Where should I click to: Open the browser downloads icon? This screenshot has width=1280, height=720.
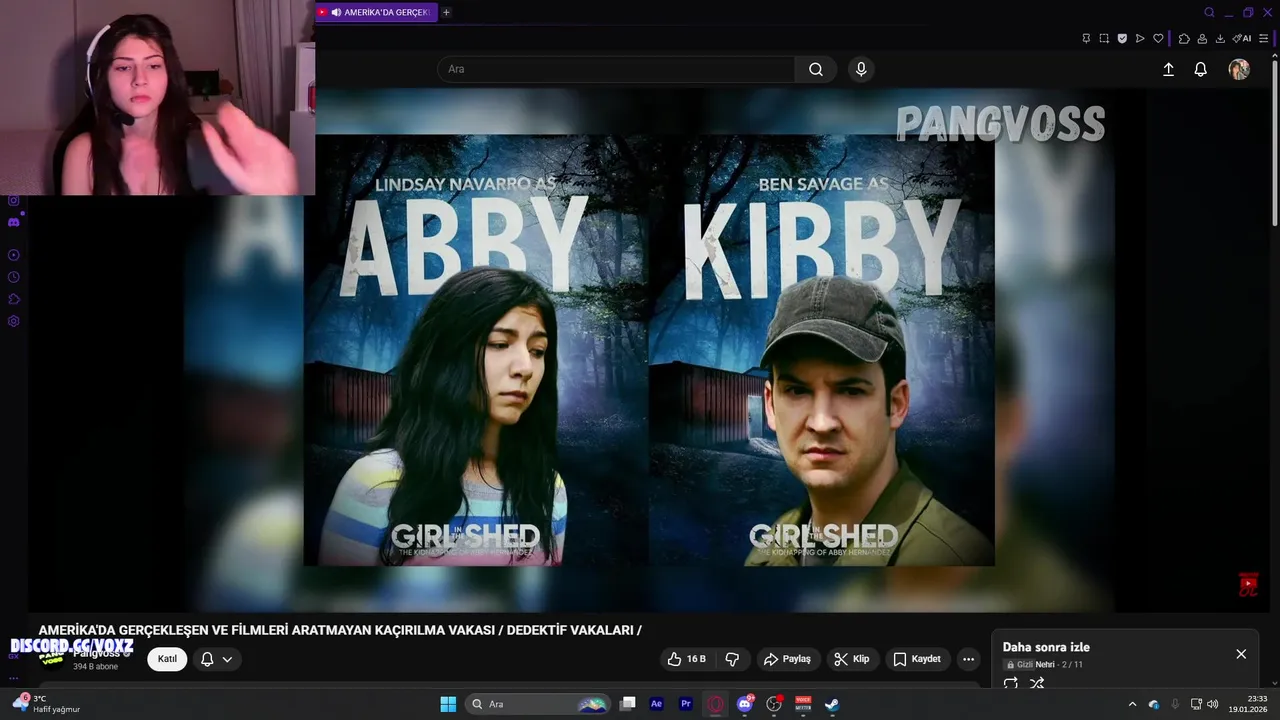click(x=1220, y=39)
